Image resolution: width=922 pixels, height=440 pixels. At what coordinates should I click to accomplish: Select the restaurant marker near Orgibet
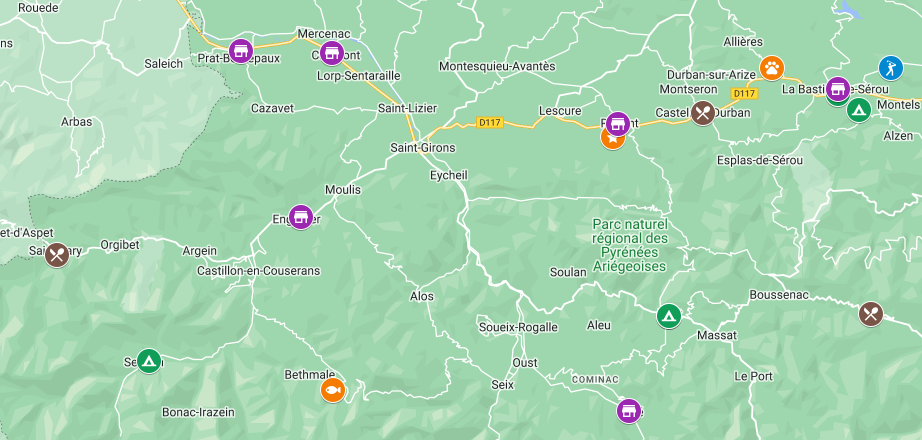(x=57, y=255)
